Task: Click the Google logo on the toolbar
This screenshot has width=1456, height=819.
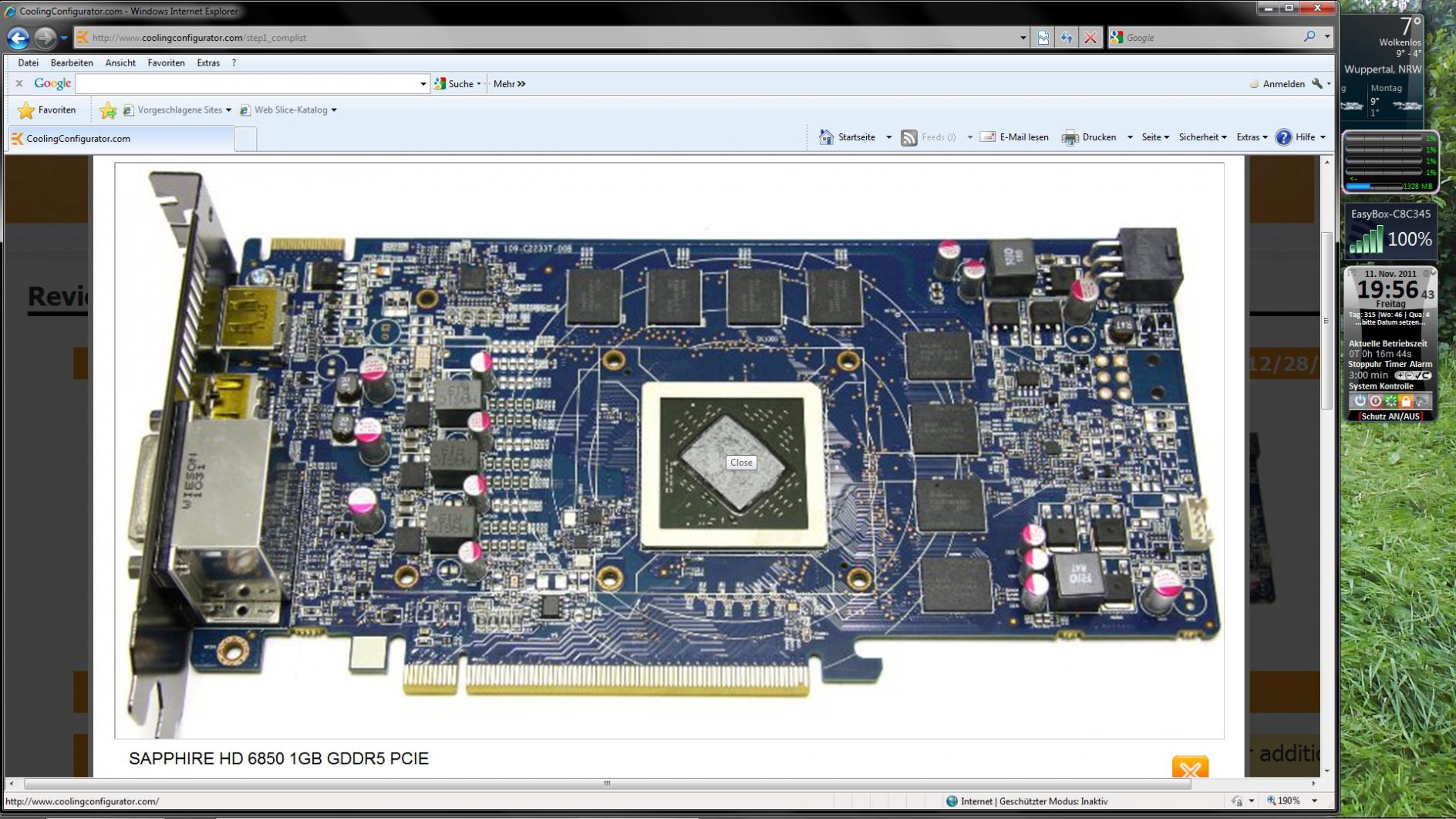Action: 52,83
